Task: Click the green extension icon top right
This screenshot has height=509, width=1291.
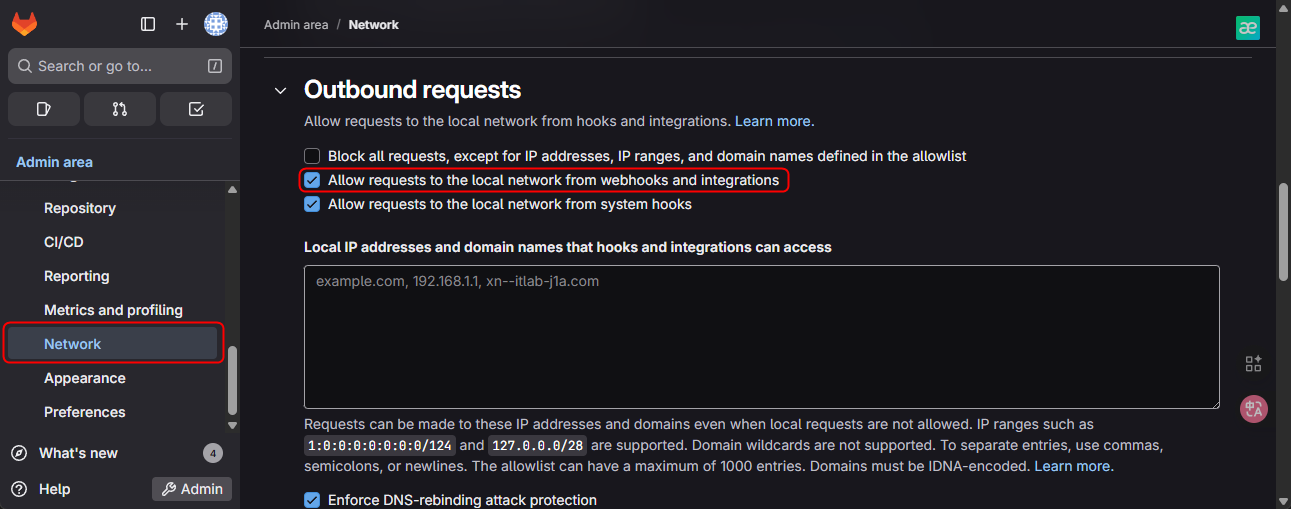Action: click(1247, 28)
